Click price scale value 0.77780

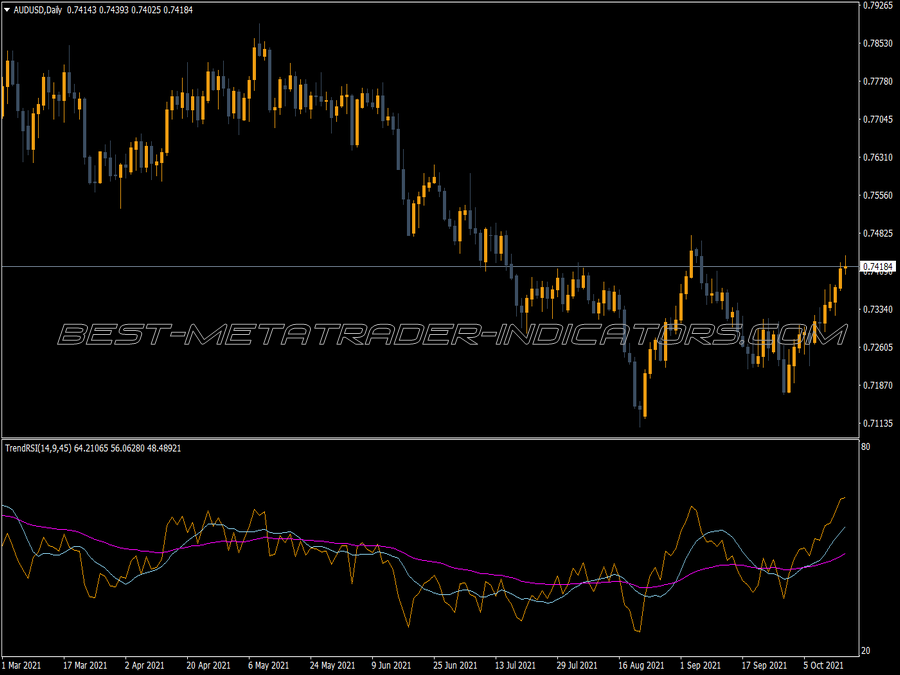click(878, 82)
